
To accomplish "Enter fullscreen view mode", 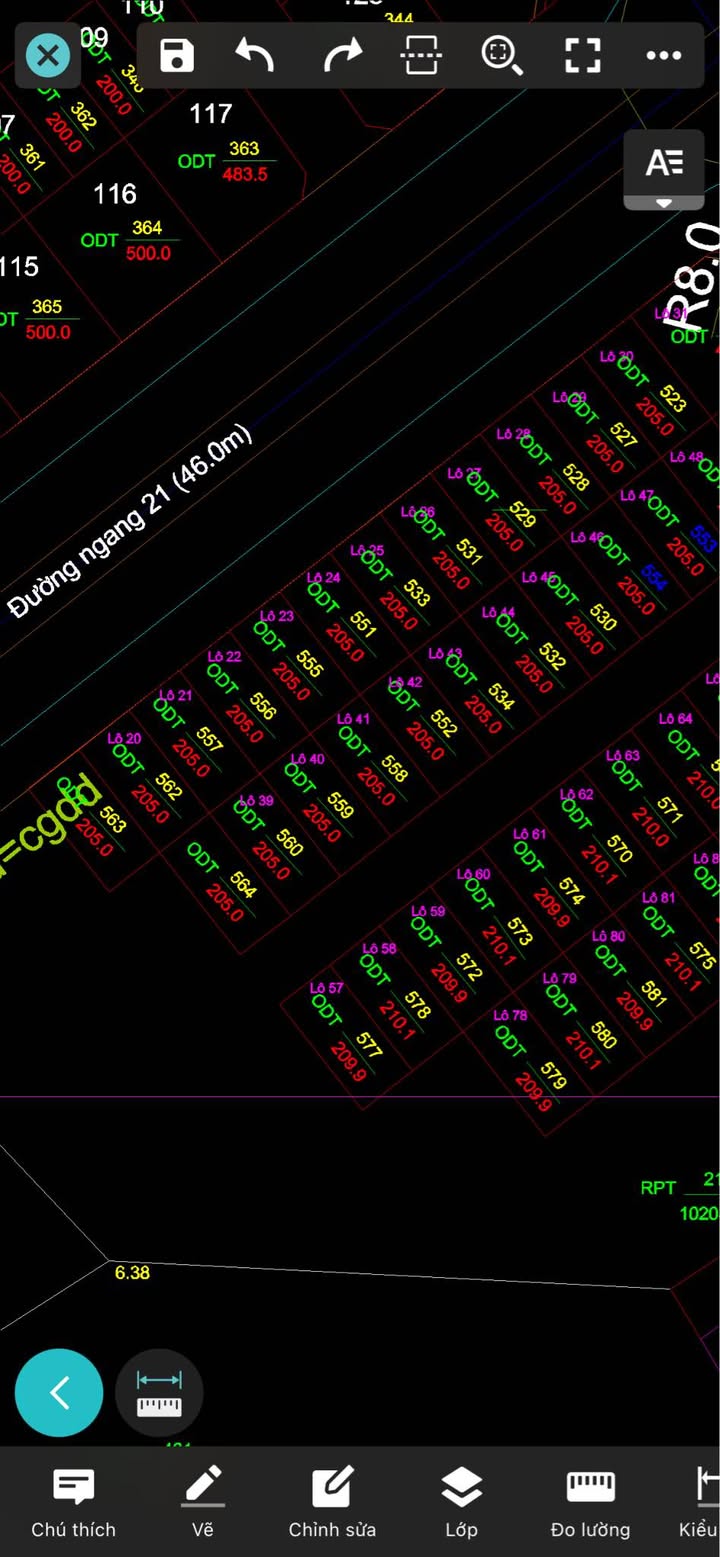I will click(582, 55).
